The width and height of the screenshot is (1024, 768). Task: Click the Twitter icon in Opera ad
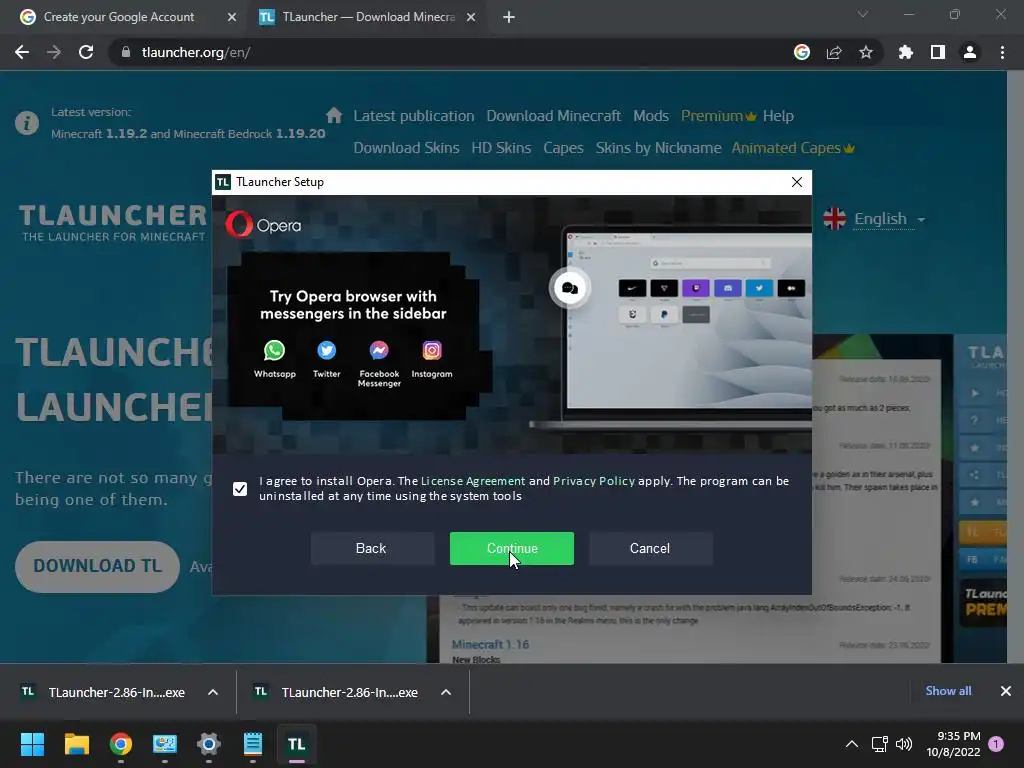tap(327, 351)
